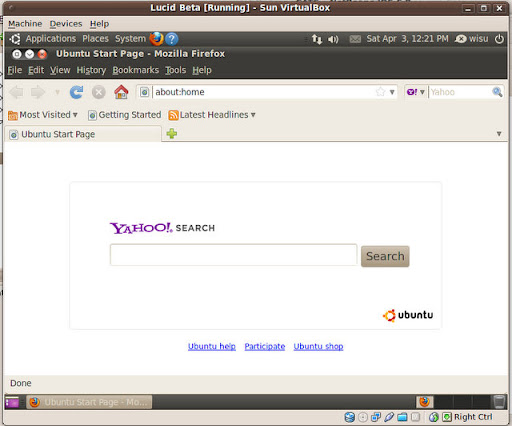Click the network connection indicator icon

pyautogui.click(x=317, y=39)
